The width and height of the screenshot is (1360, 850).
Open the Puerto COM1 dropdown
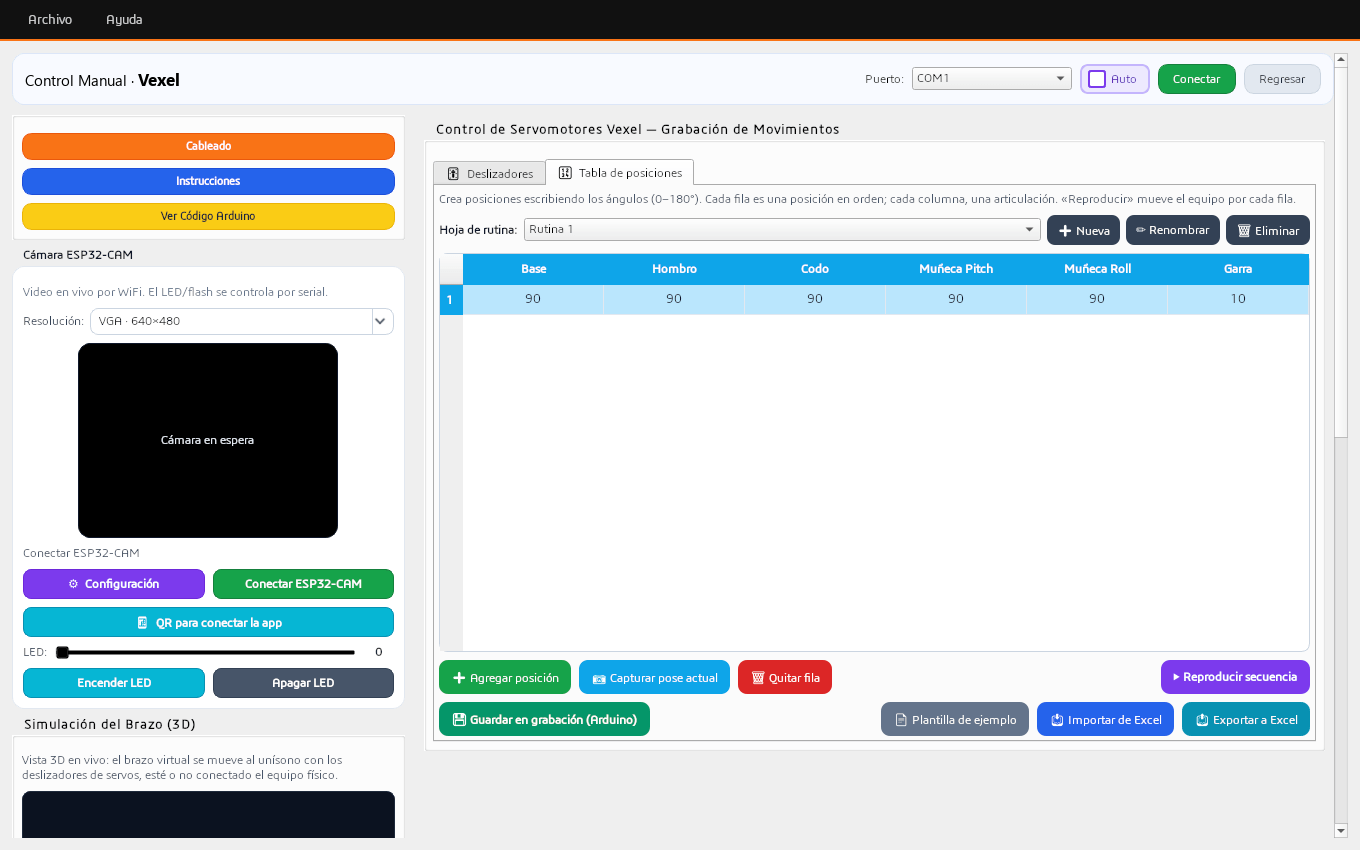(992, 78)
